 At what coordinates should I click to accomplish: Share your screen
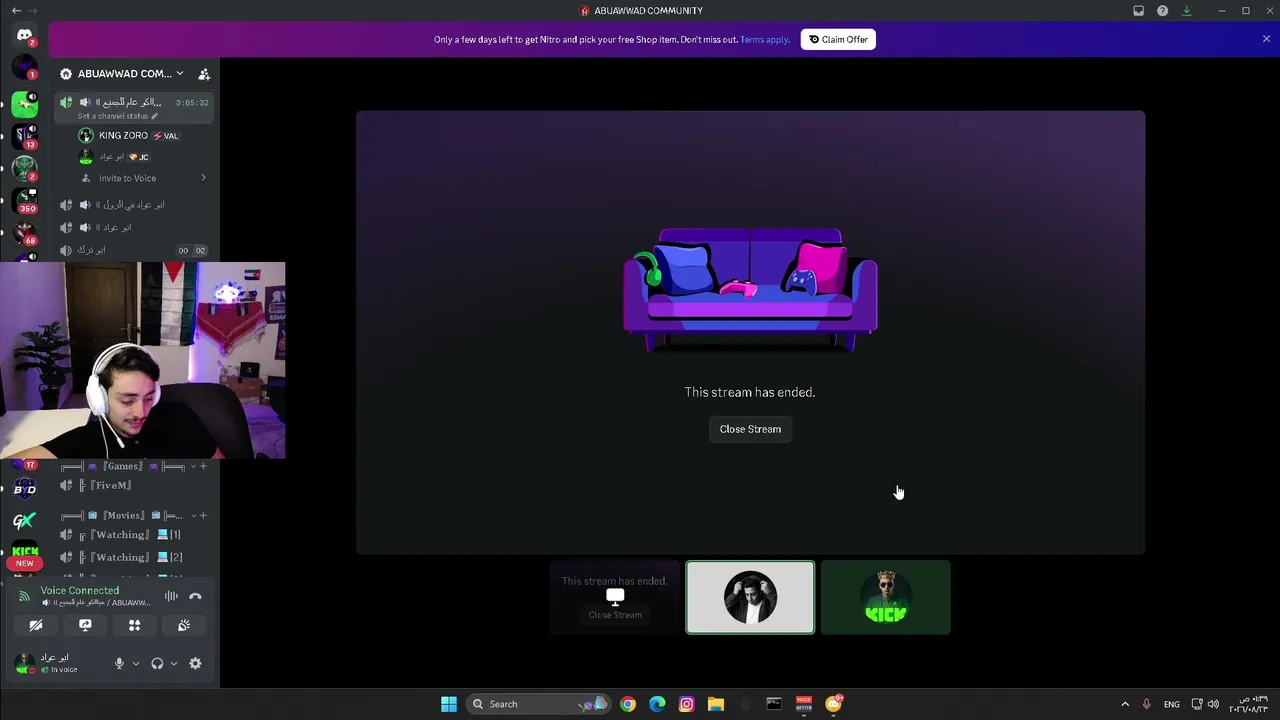85,625
